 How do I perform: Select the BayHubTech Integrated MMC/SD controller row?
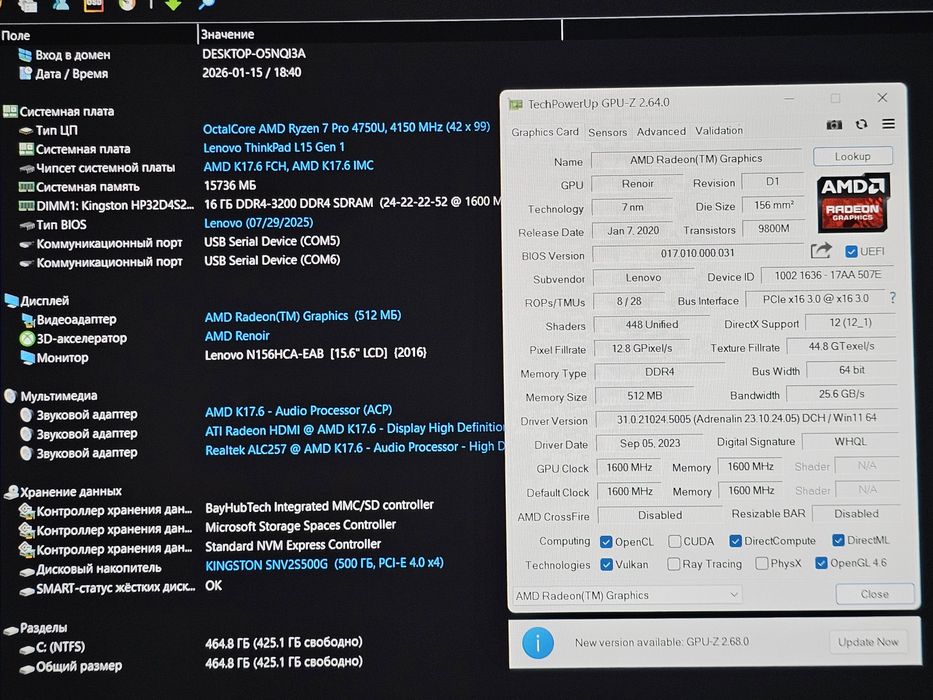click(320, 507)
